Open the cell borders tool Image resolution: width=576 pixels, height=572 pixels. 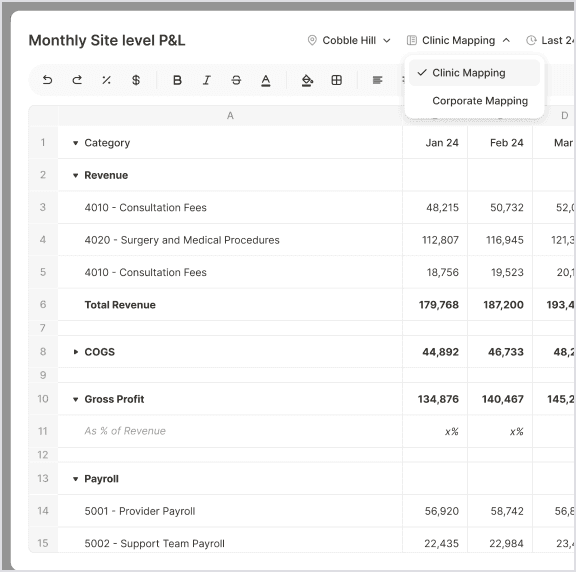coord(336,80)
